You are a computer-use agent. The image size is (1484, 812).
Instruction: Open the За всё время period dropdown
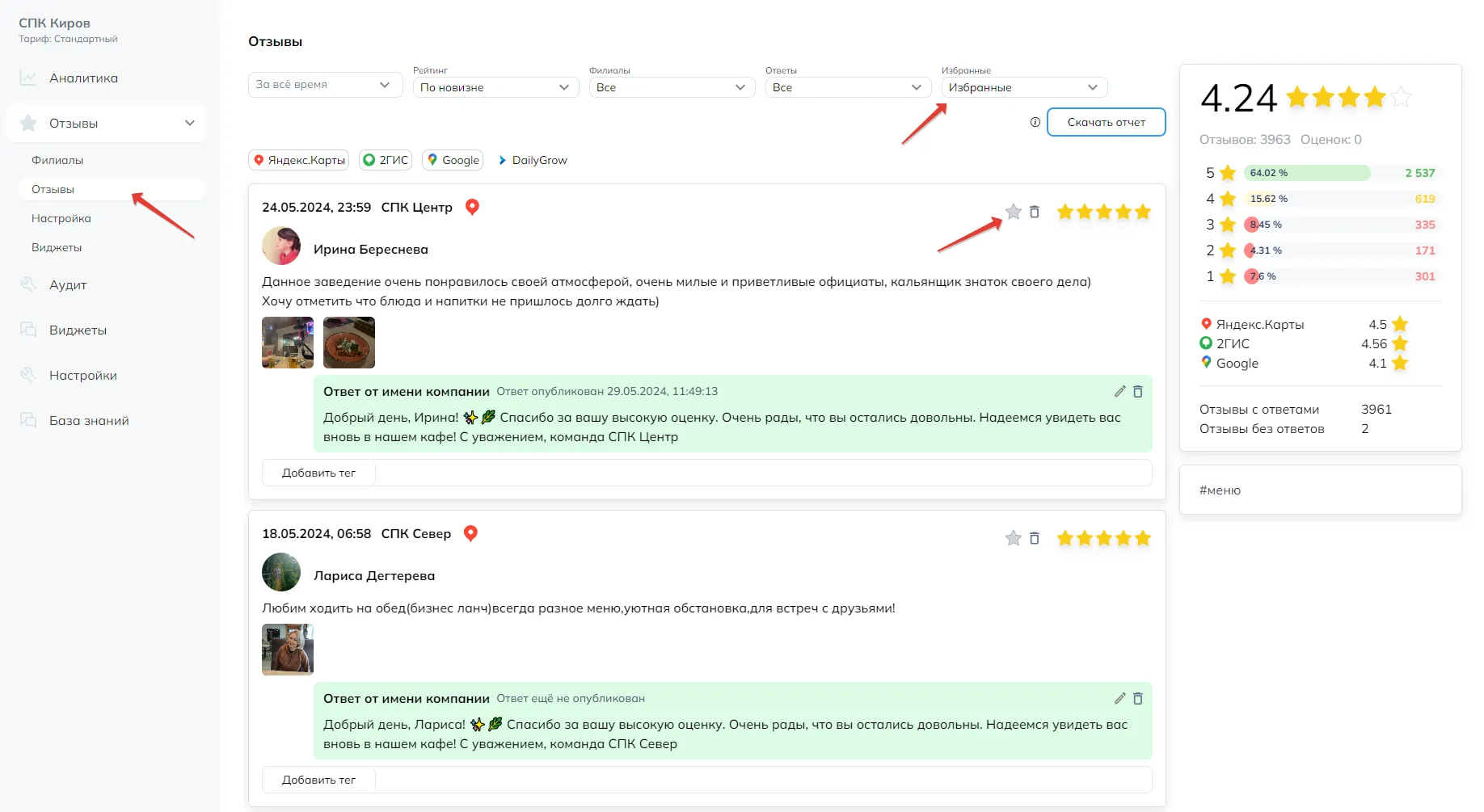tap(325, 84)
